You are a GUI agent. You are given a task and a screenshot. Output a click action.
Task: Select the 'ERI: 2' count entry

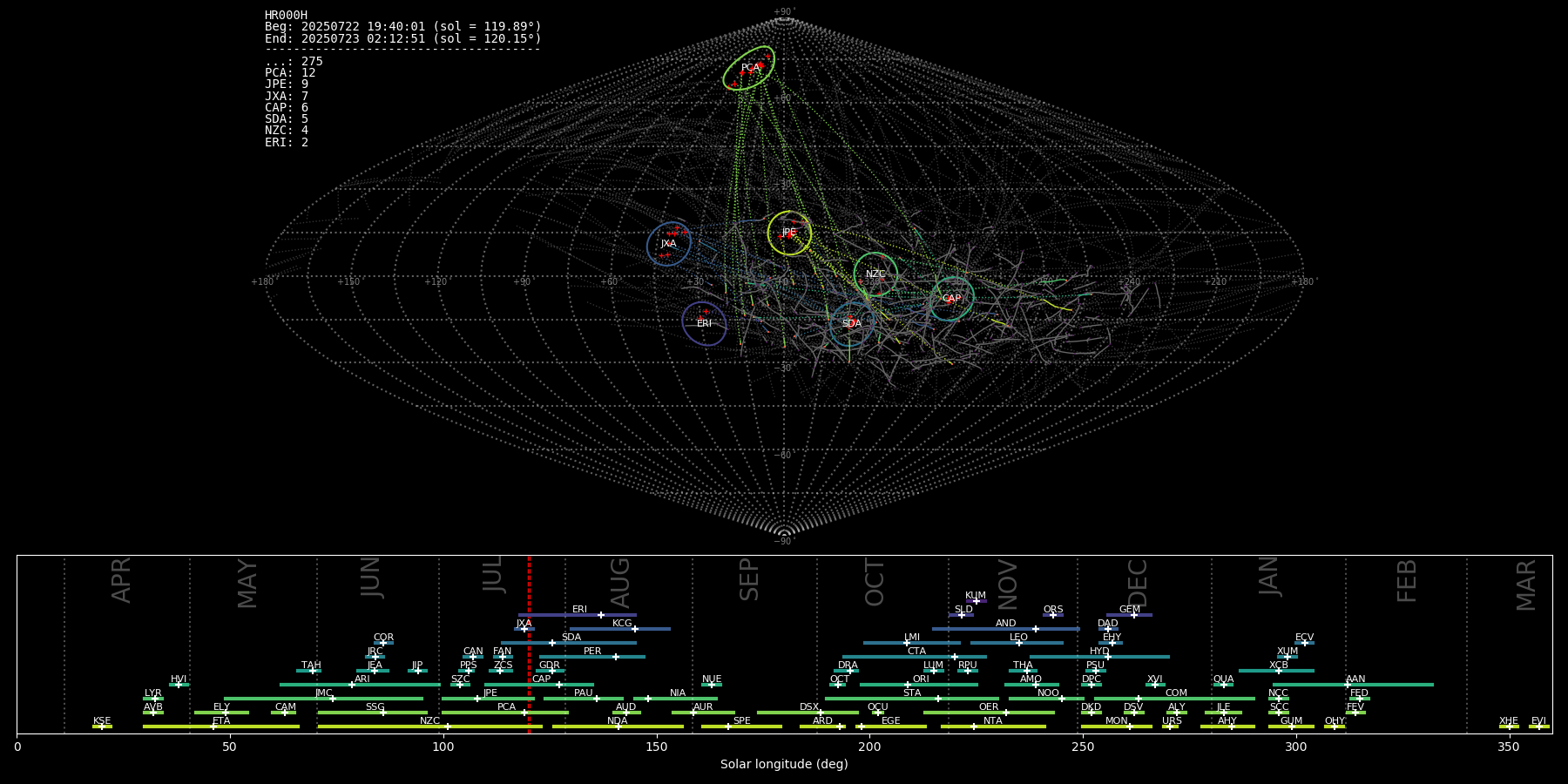(x=287, y=142)
